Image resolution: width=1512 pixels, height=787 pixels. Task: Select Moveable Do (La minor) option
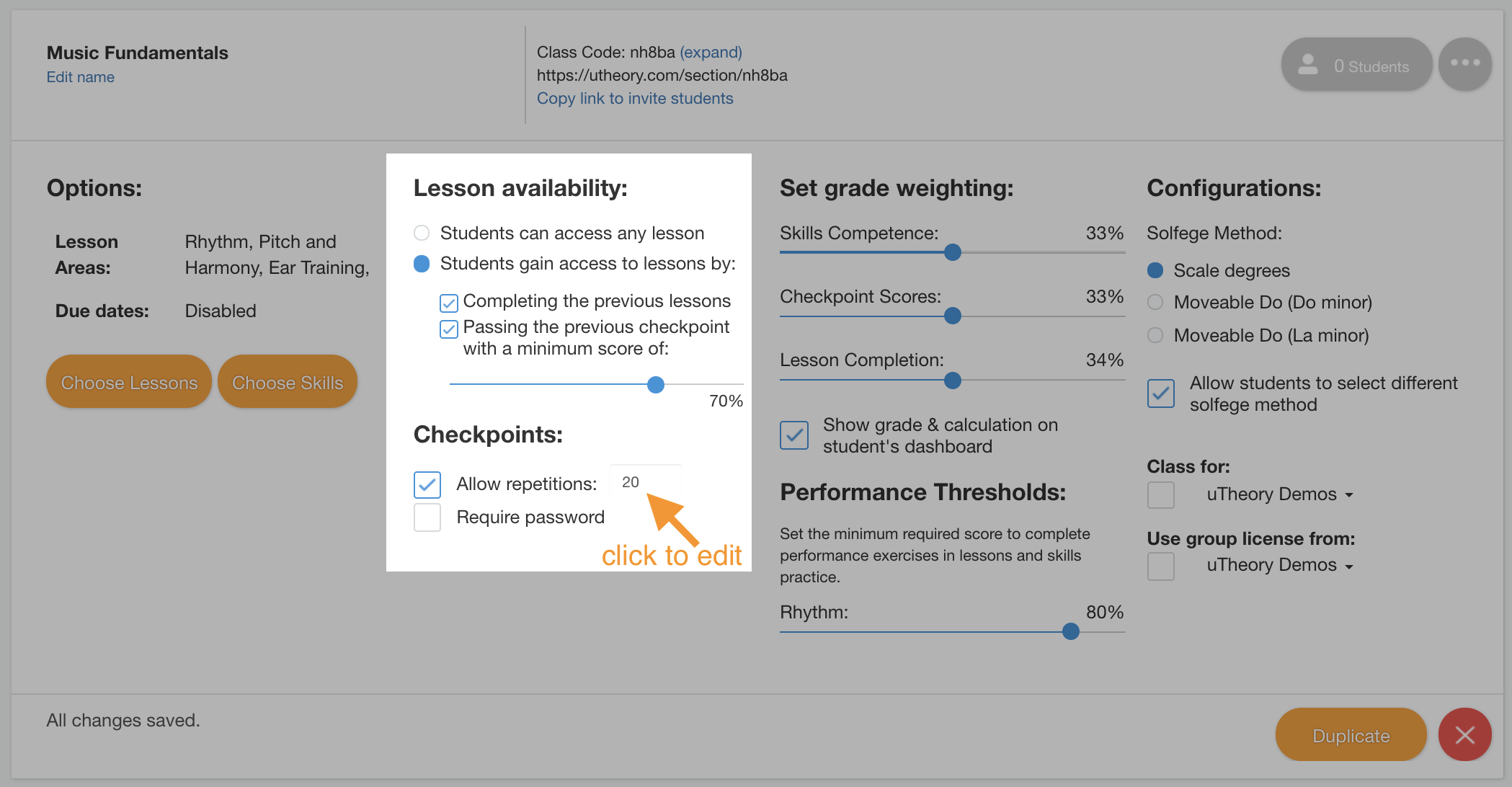point(1155,335)
